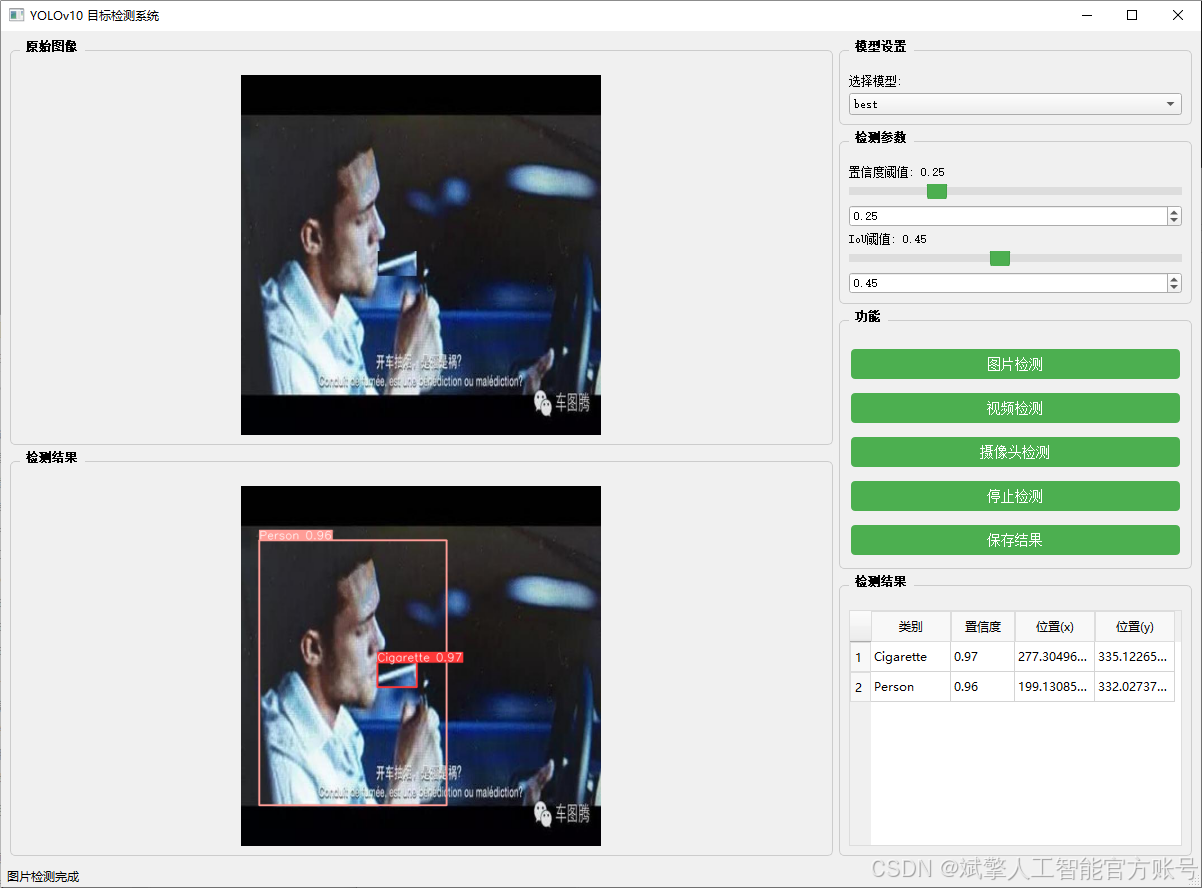Image resolution: width=1202 pixels, height=888 pixels.
Task: Select the Cigarette cell in results table
Action: pyautogui.click(x=910, y=657)
